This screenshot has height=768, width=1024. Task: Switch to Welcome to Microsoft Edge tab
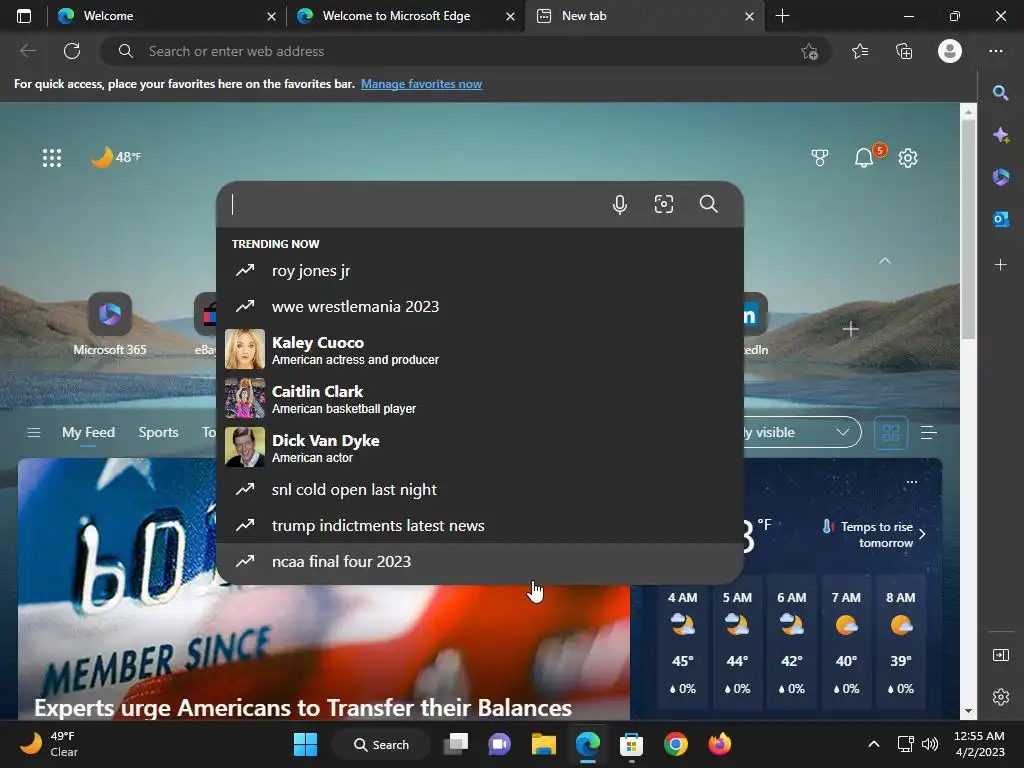[x=405, y=16]
